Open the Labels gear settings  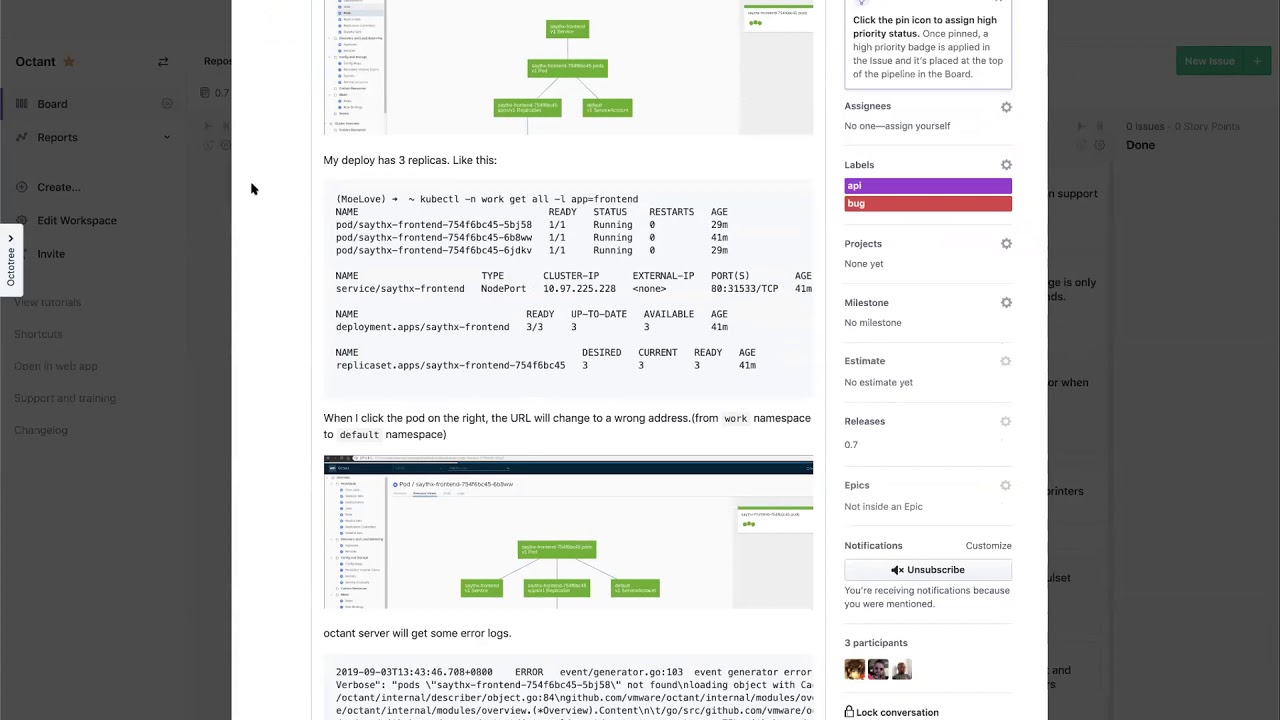tap(1006, 165)
